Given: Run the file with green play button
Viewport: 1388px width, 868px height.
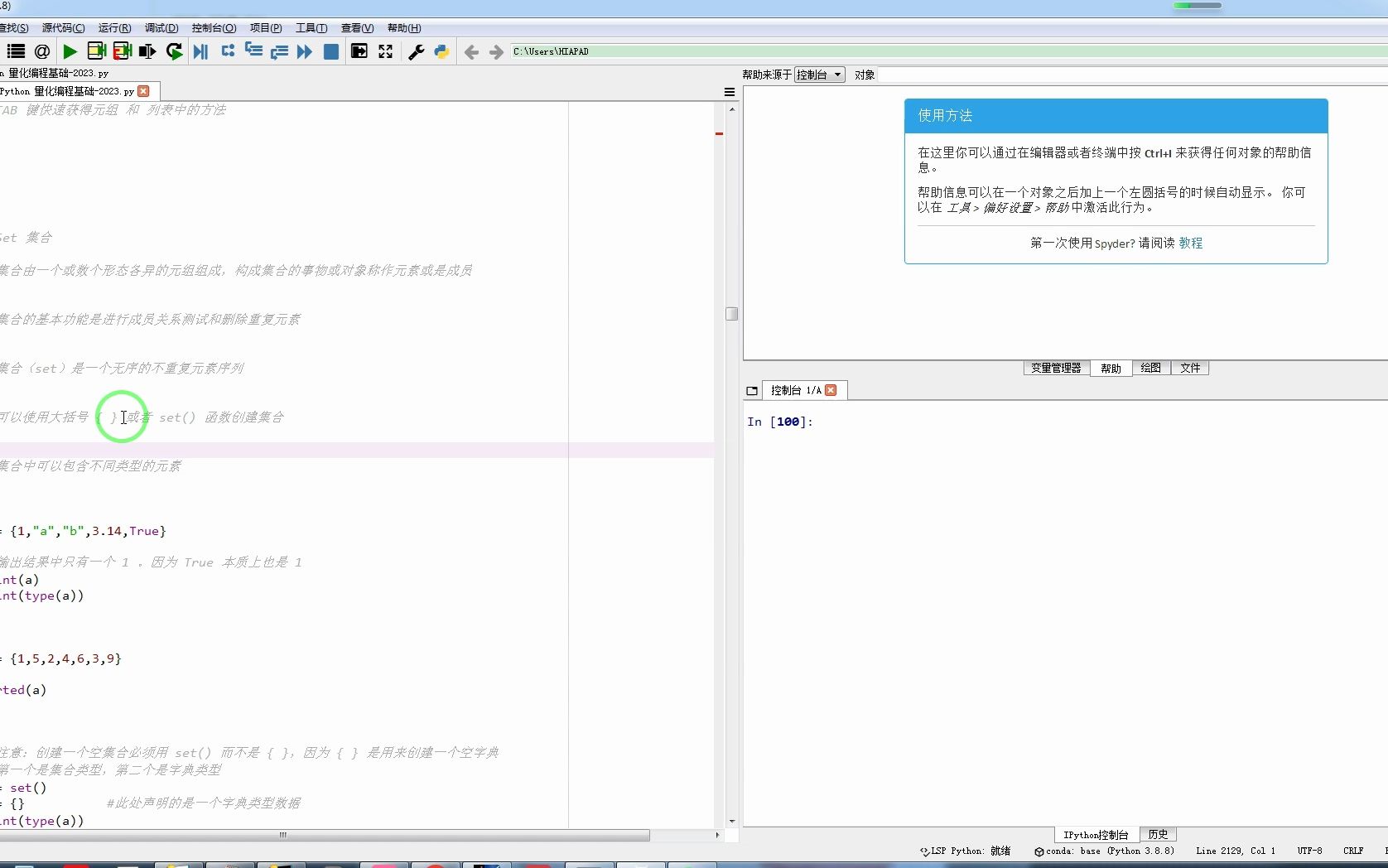Looking at the screenshot, I should point(70,51).
